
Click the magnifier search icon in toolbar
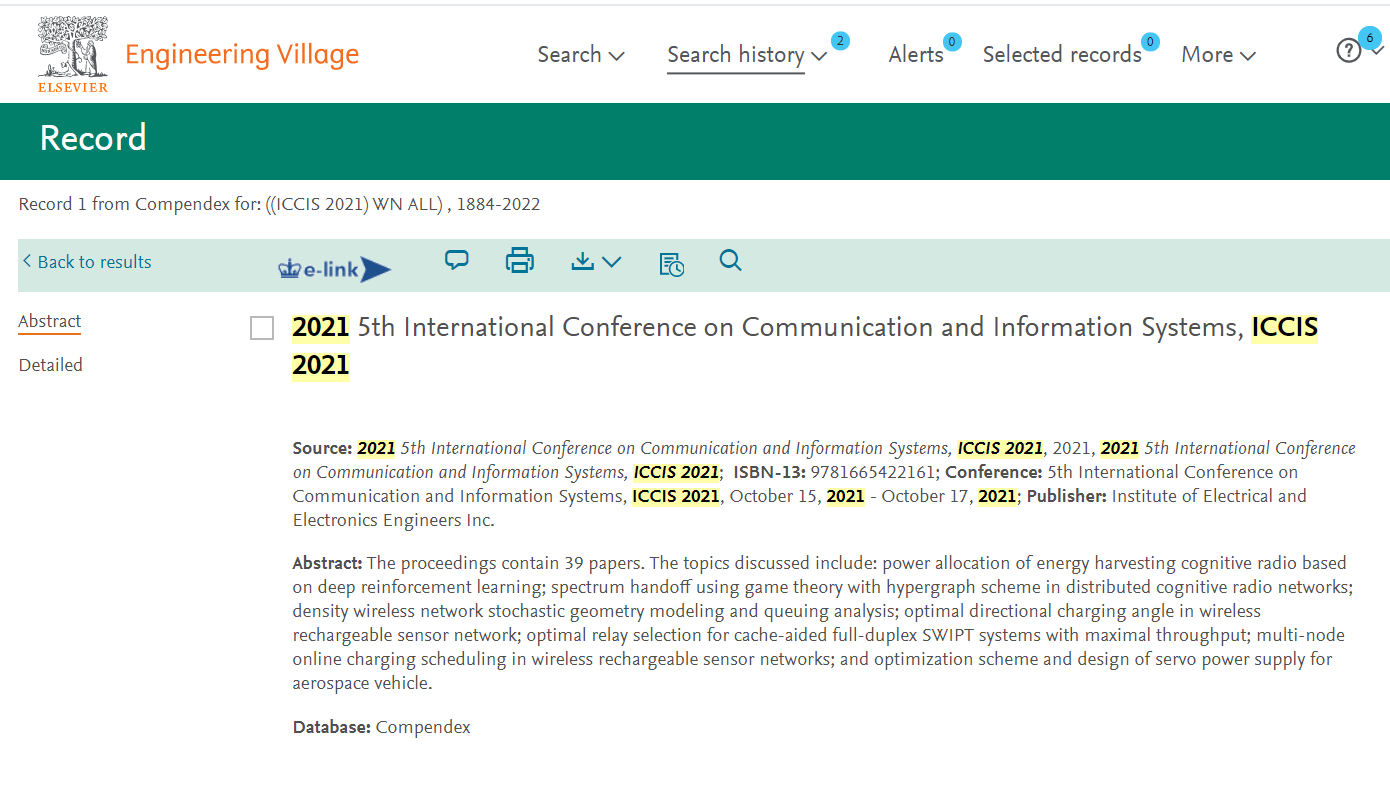731,261
